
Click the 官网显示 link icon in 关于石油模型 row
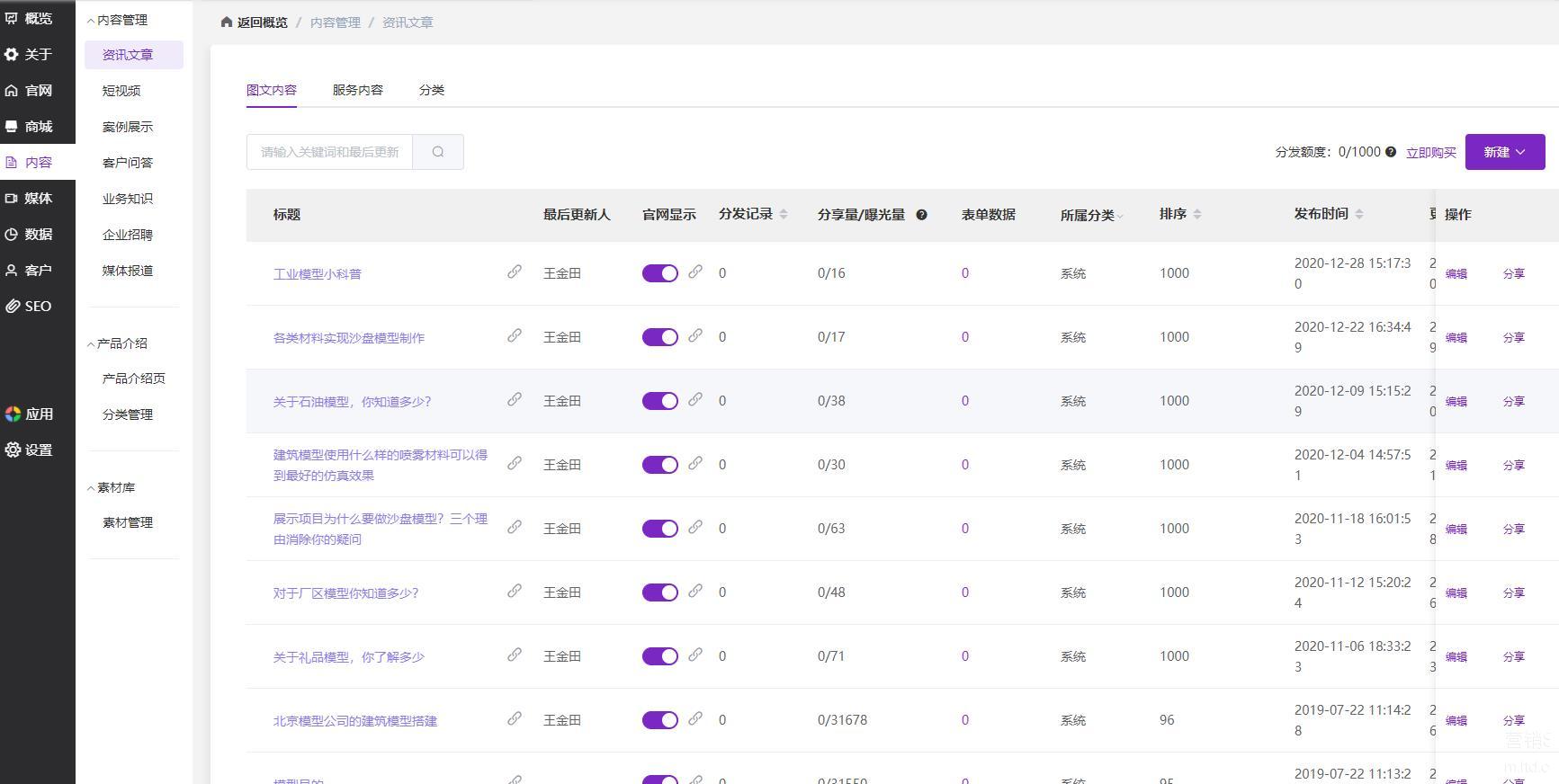(x=695, y=399)
